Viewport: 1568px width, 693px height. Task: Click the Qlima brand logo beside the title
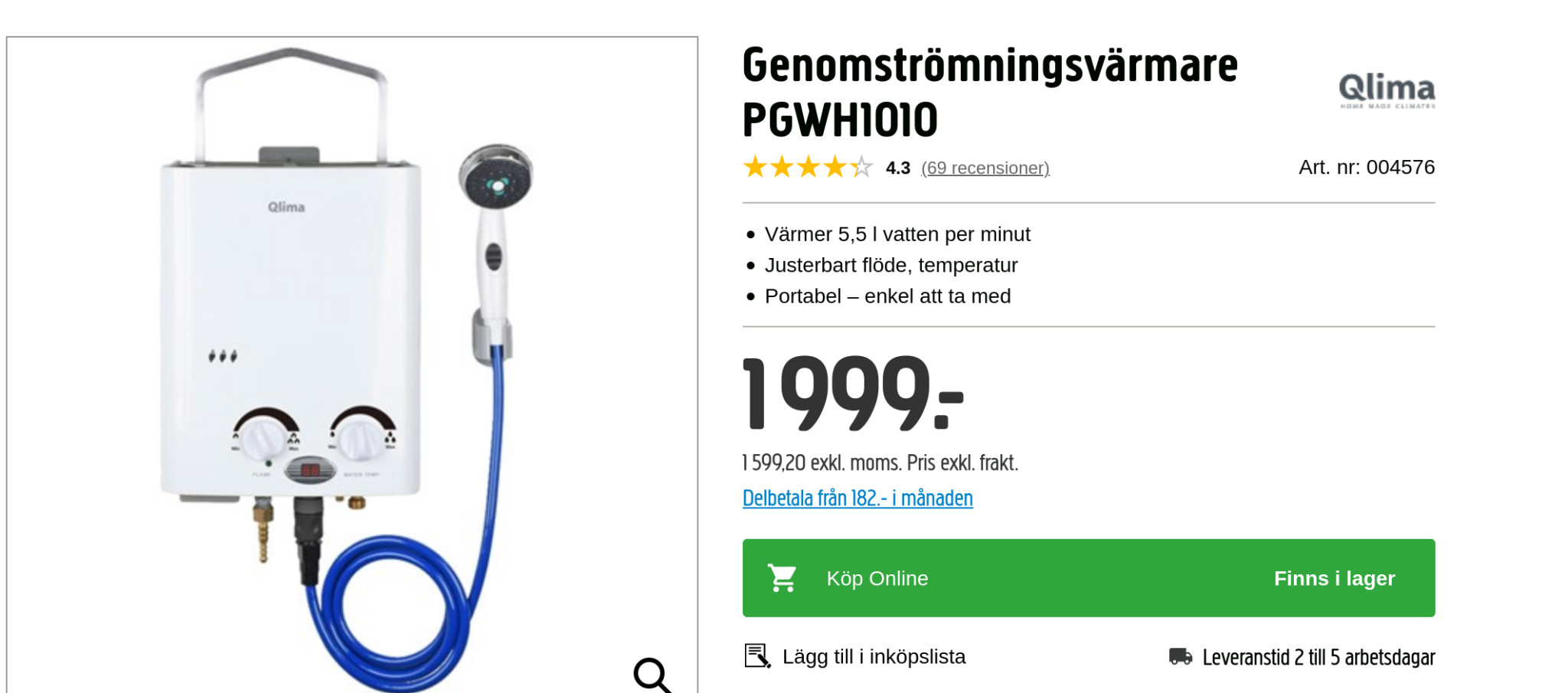(1387, 91)
